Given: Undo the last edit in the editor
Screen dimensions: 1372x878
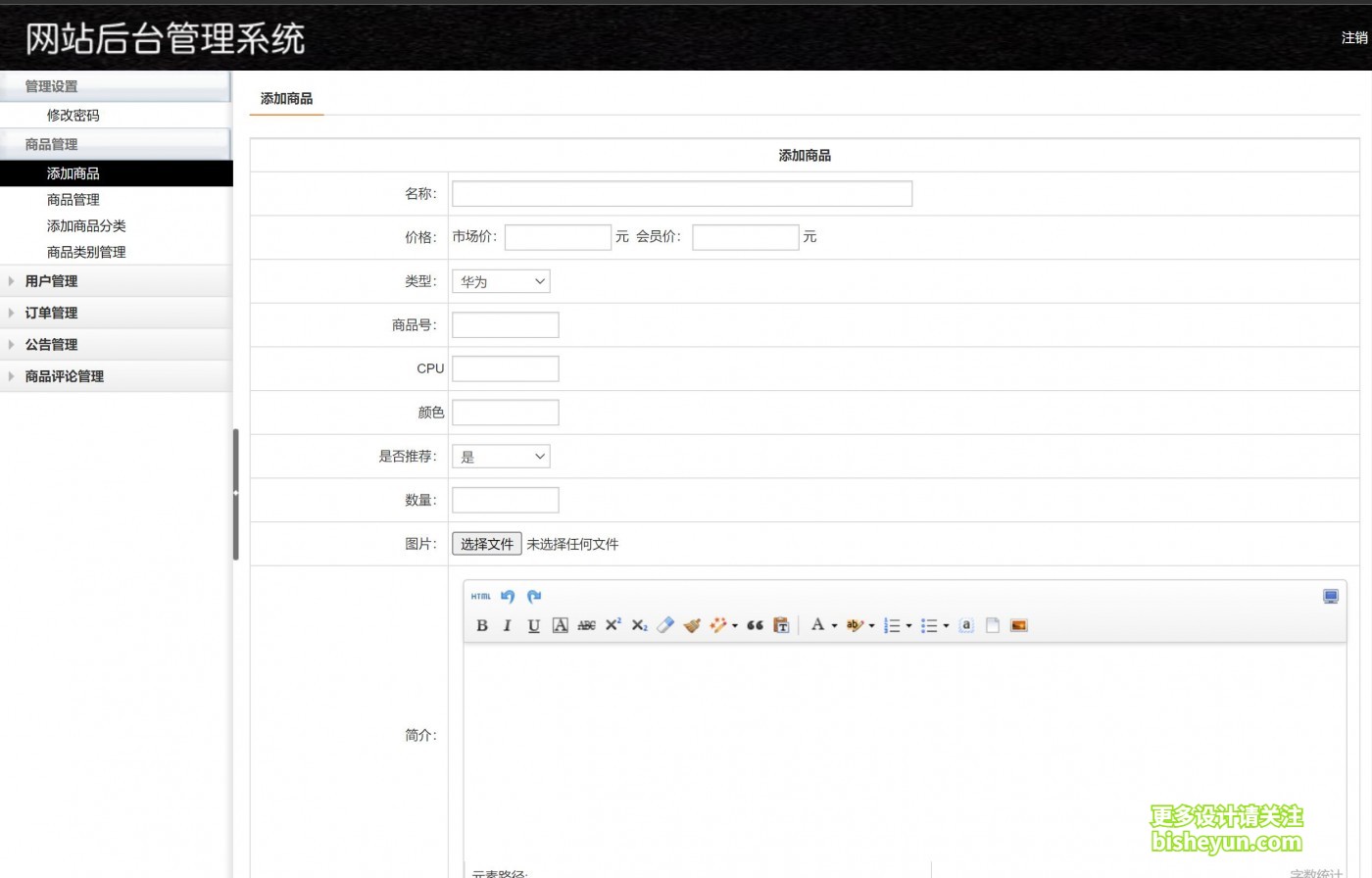Looking at the screenshot, I should [x=508, y=597].
